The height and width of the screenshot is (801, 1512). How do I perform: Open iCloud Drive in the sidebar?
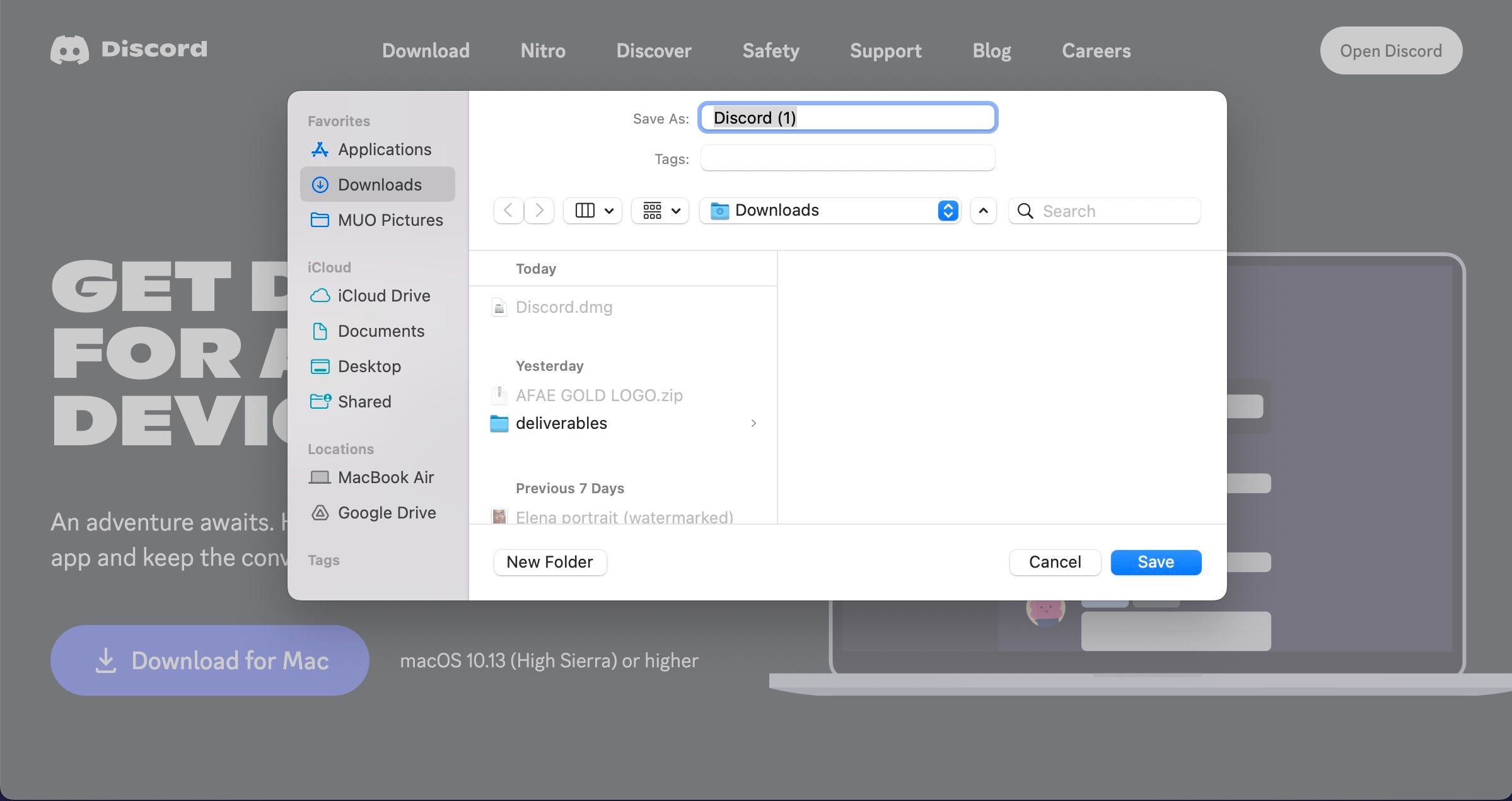coord(383,295)
